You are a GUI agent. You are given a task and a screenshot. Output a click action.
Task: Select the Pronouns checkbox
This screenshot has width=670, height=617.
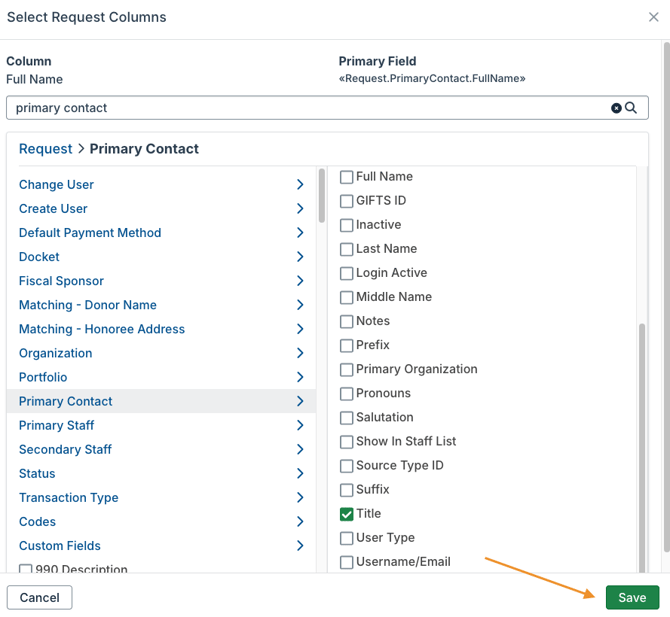tap(347, 394)
